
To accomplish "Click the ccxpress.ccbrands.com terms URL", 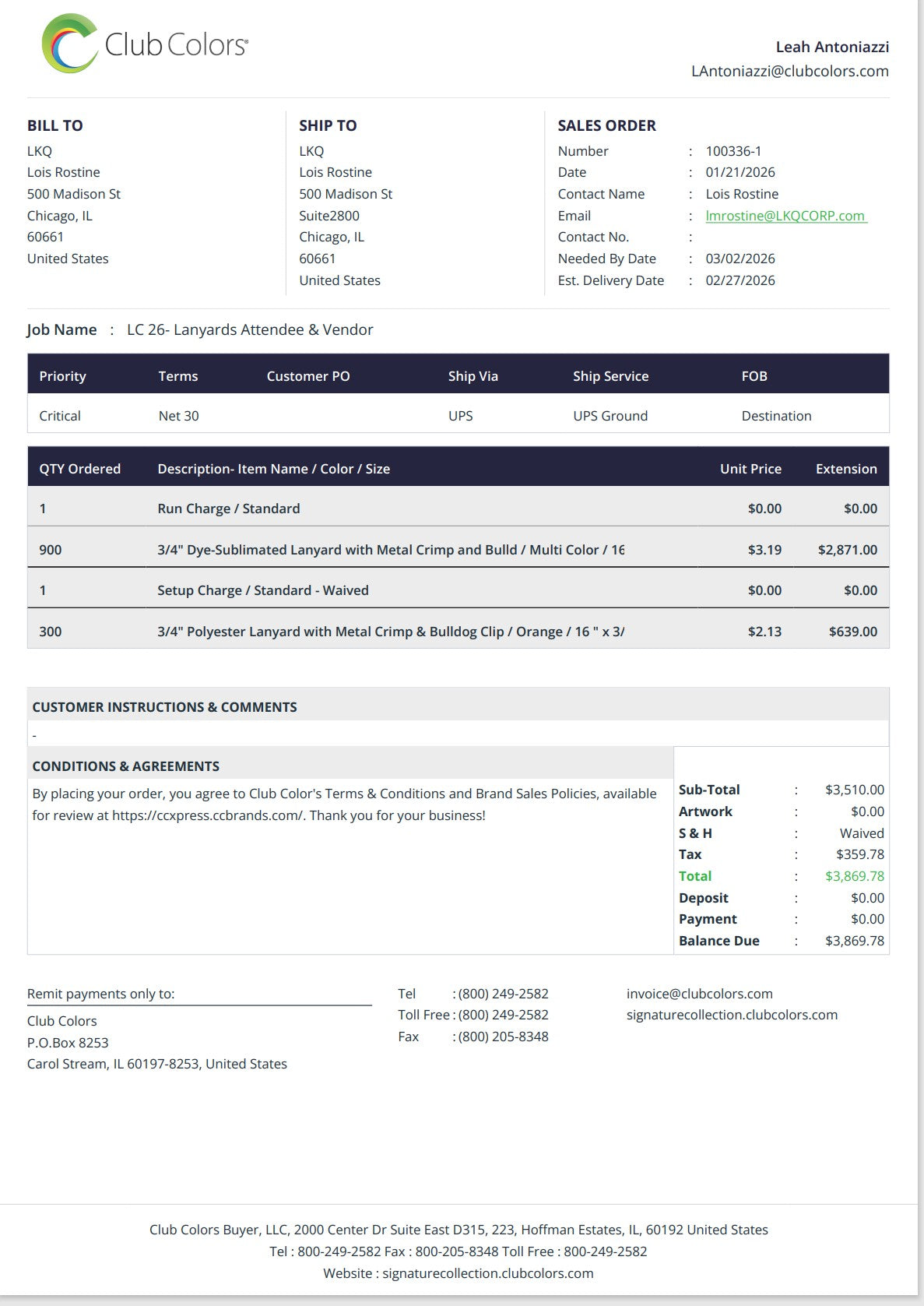I will tap(207, 815).
